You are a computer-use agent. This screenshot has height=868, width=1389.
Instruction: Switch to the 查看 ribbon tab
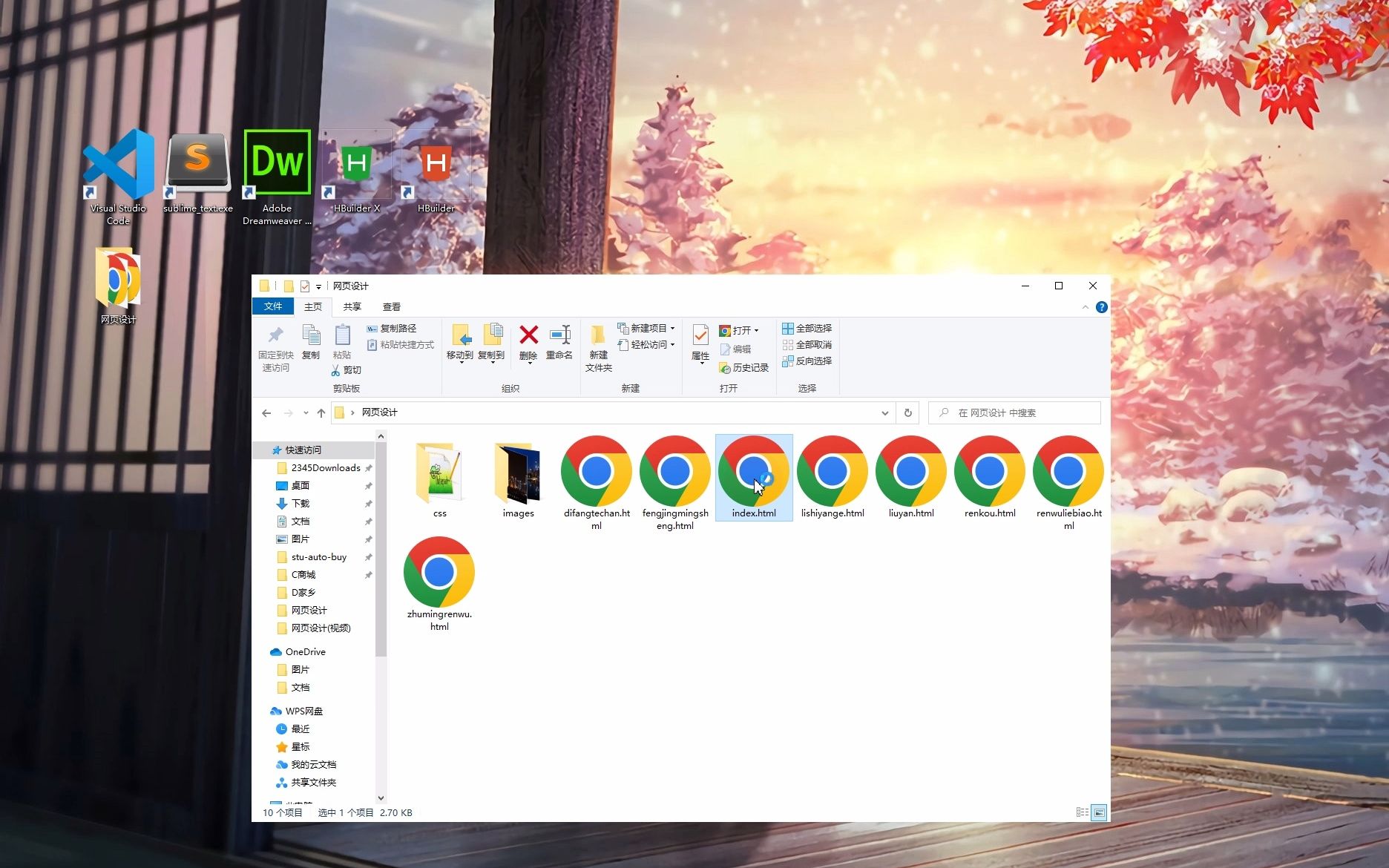[392, 306]
